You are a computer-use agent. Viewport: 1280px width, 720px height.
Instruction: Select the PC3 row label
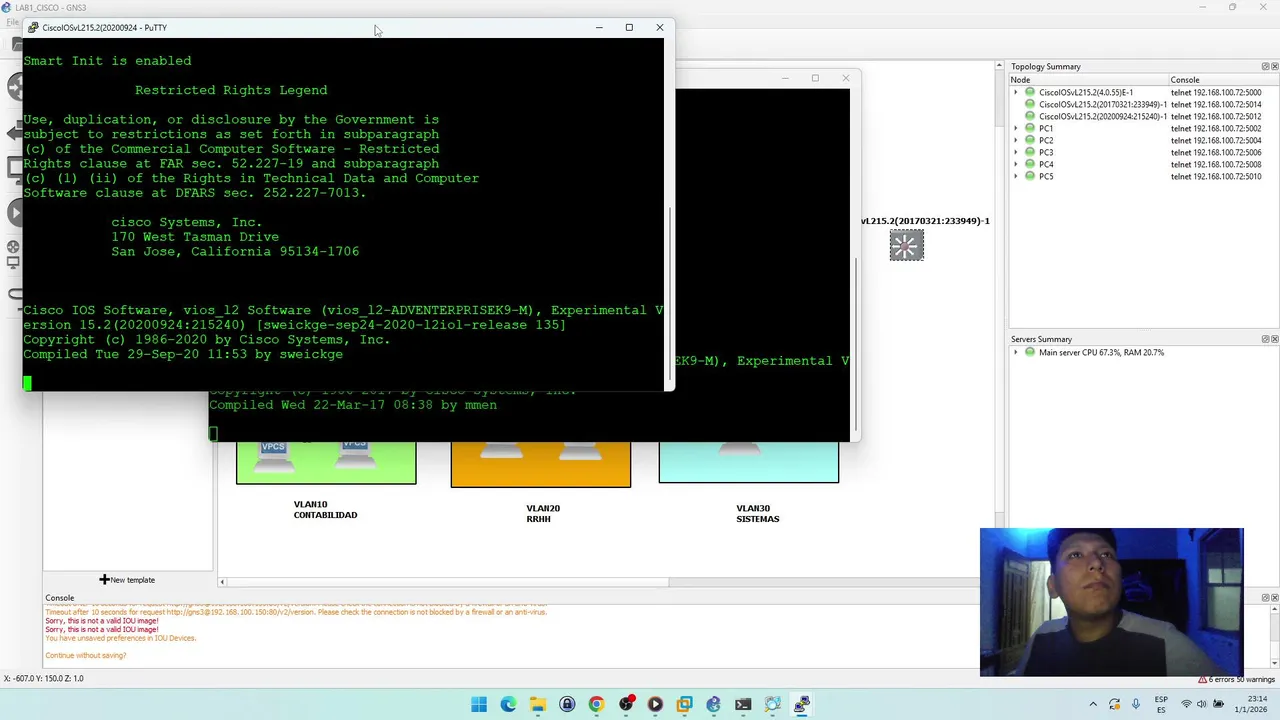pyautogui.click(x=1046, y=152)
